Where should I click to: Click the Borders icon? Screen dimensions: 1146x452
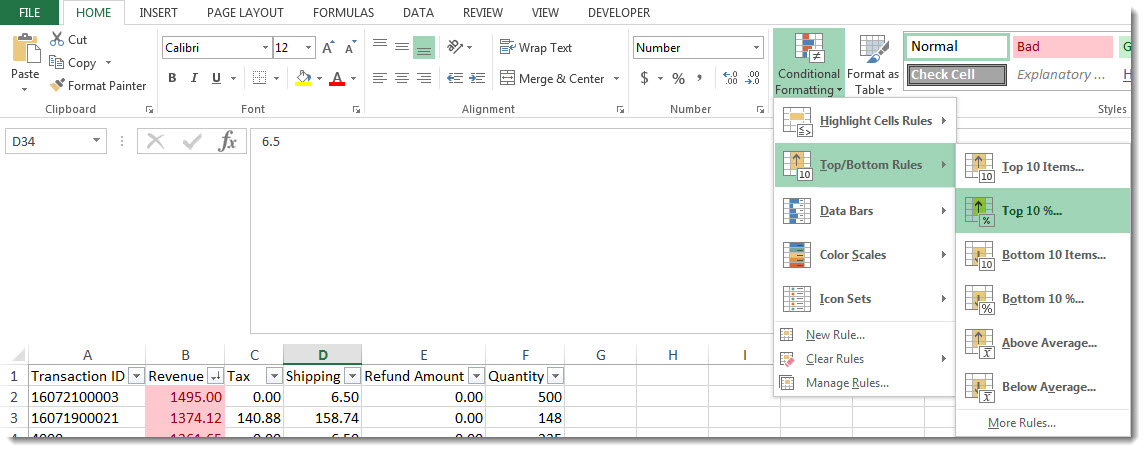point(259,78)
